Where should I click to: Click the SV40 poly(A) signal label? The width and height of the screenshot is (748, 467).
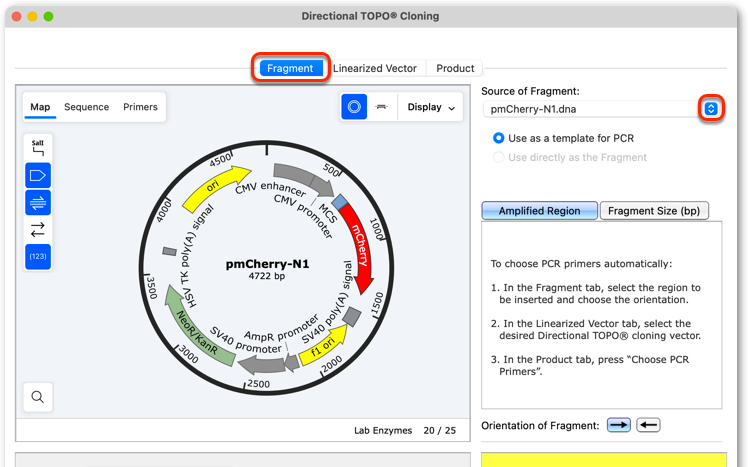coord(326,301)
